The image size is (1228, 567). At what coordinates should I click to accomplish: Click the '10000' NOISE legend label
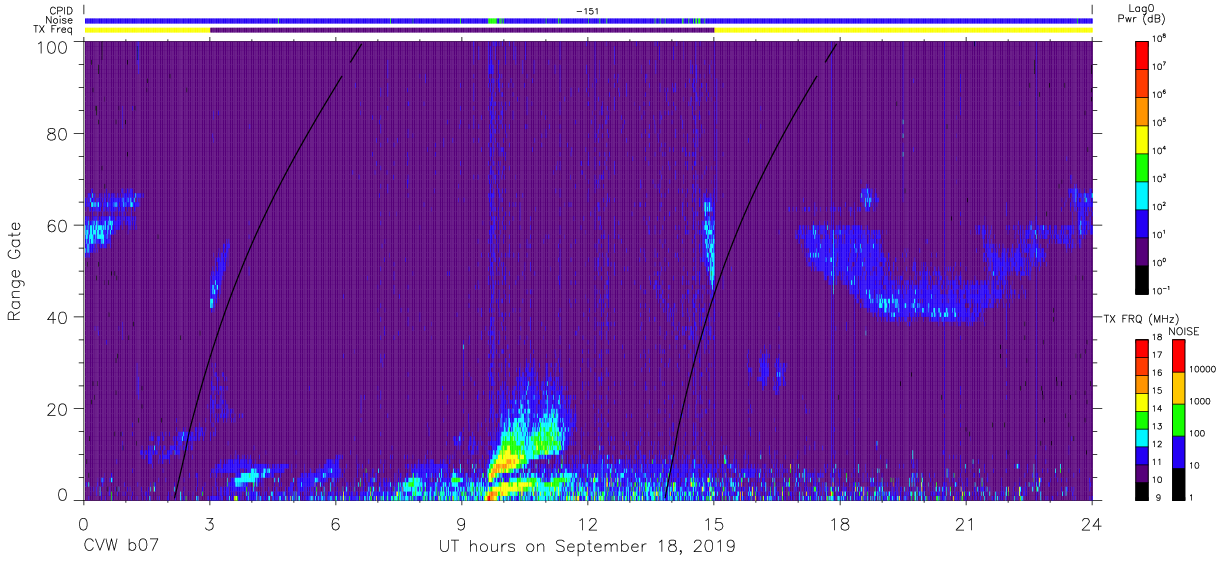[1204, 370]
